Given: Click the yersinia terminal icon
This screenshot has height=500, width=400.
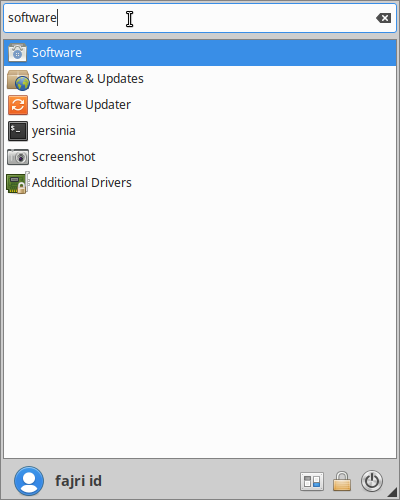Looking at the screenshot, I should point(18,131).
